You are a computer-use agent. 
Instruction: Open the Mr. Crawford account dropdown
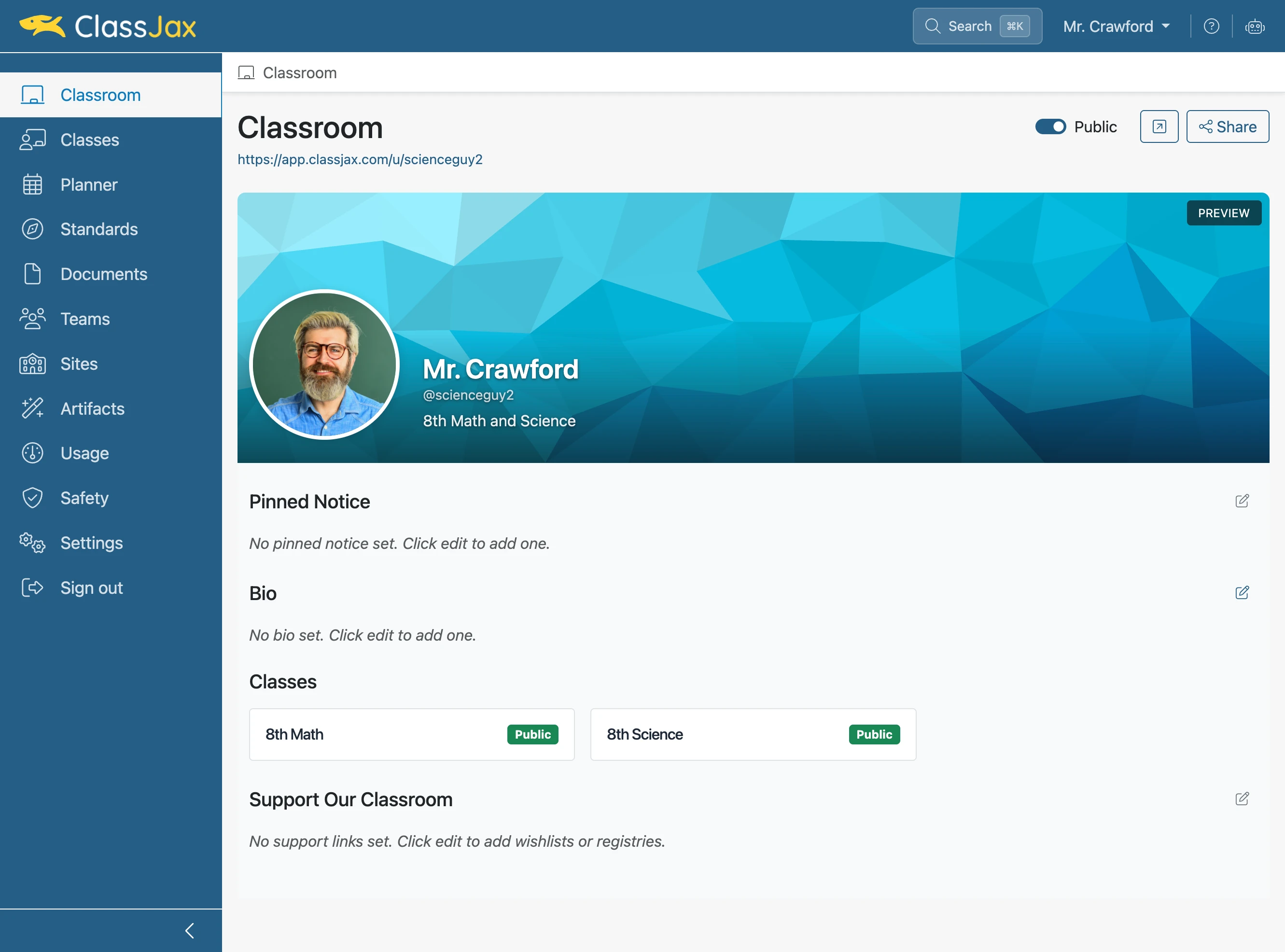click(x=1116, y=26)
